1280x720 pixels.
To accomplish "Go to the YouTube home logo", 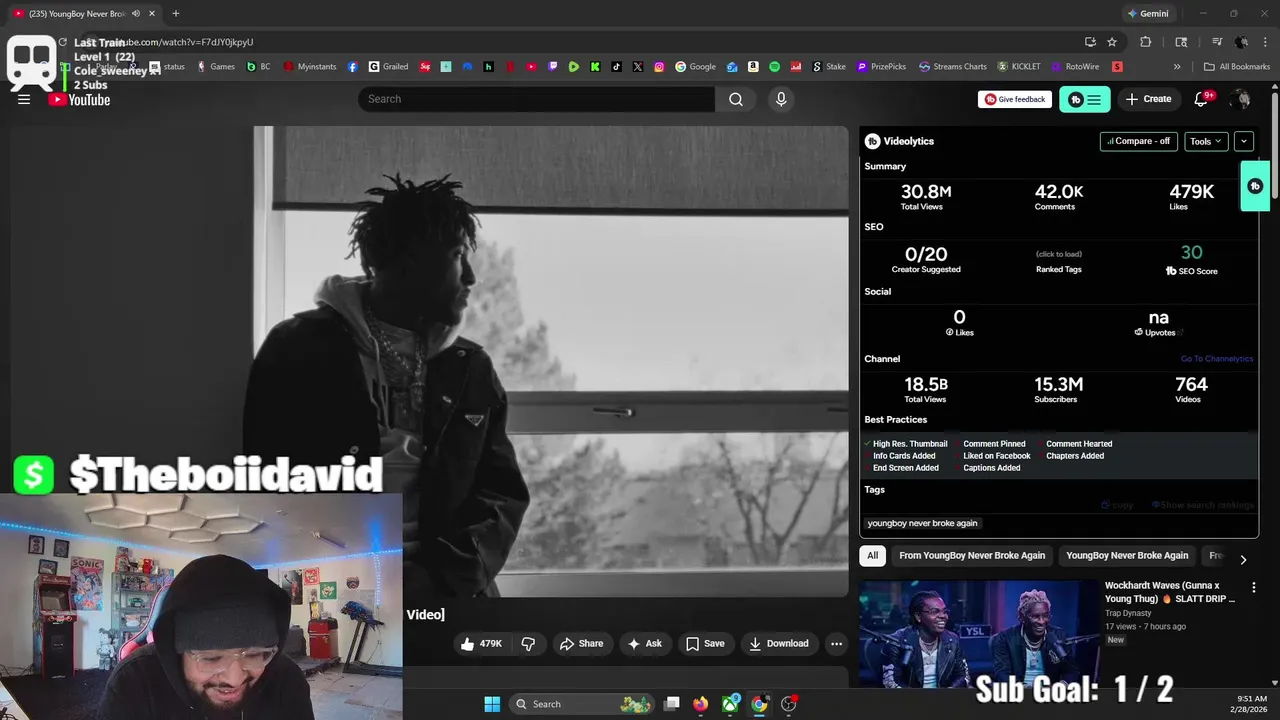I will point(79,99).
